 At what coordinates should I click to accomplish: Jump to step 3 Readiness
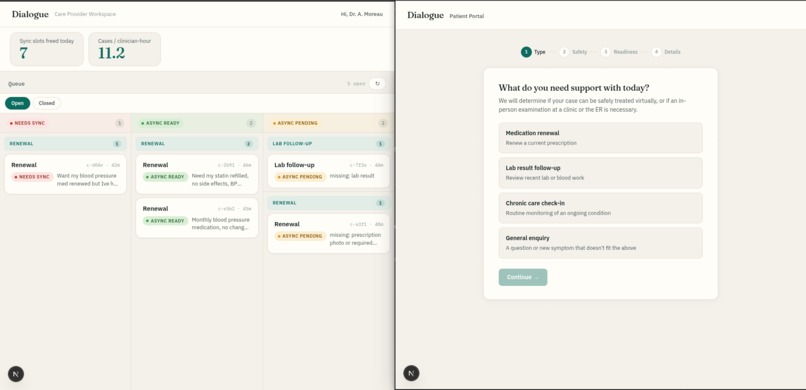[x=619, y=52]
